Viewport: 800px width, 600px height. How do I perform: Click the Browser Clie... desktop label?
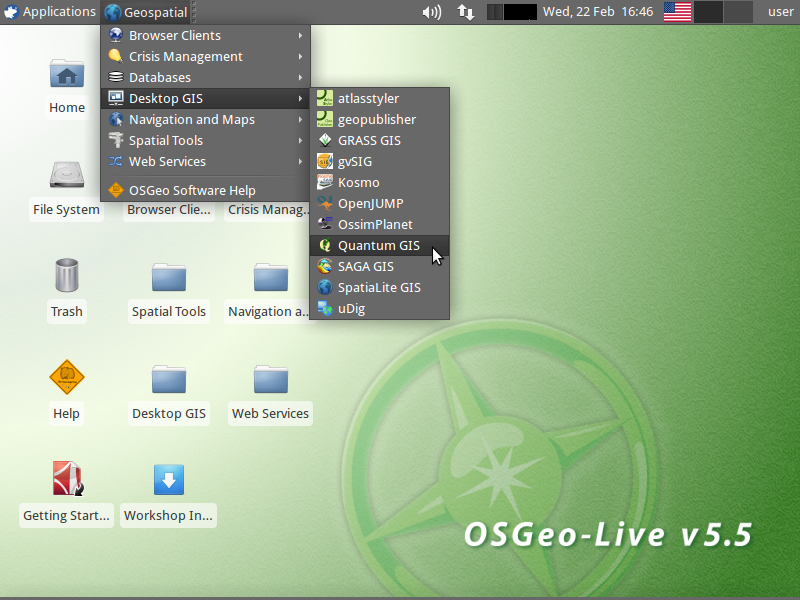[169, 209]
